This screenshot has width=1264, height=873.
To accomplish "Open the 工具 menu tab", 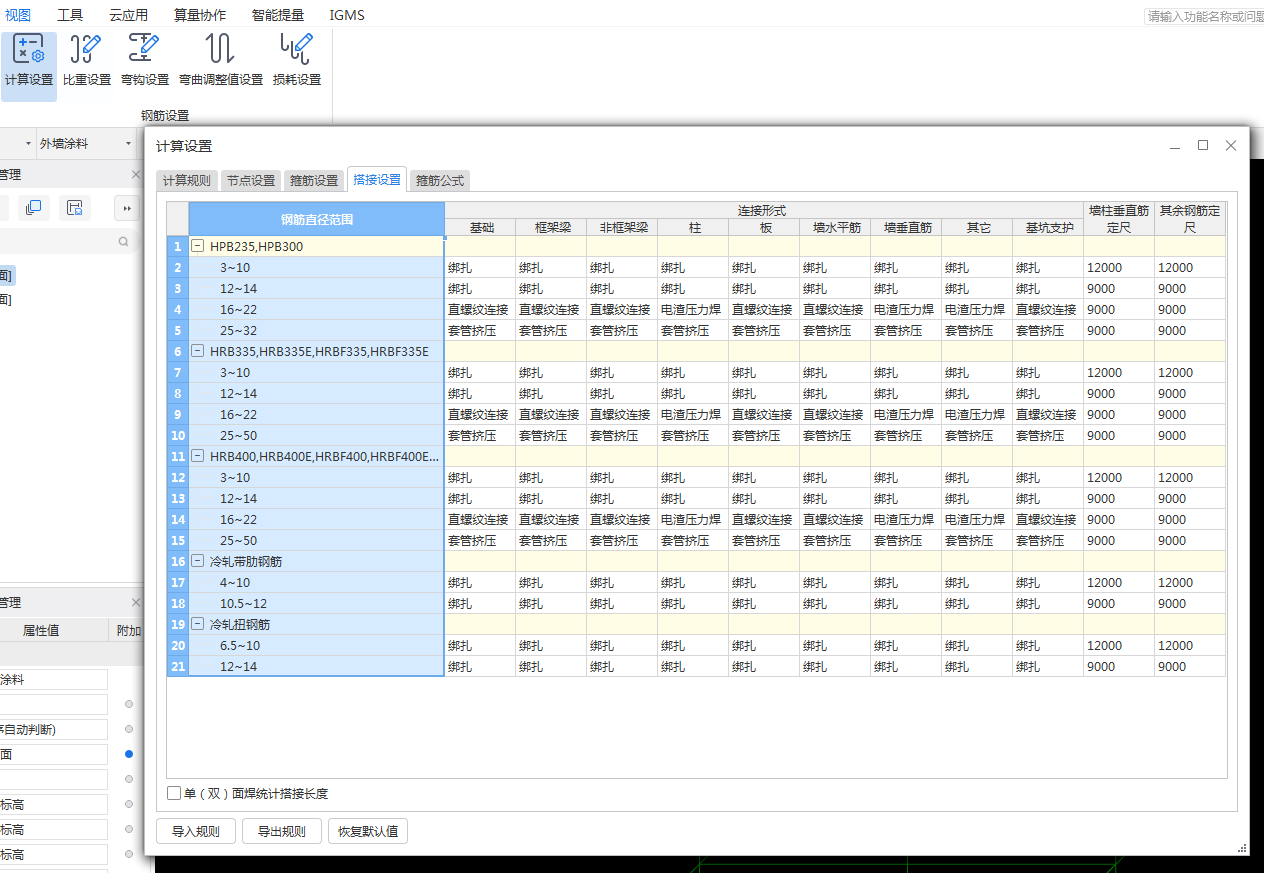I will tap(70, 15).
